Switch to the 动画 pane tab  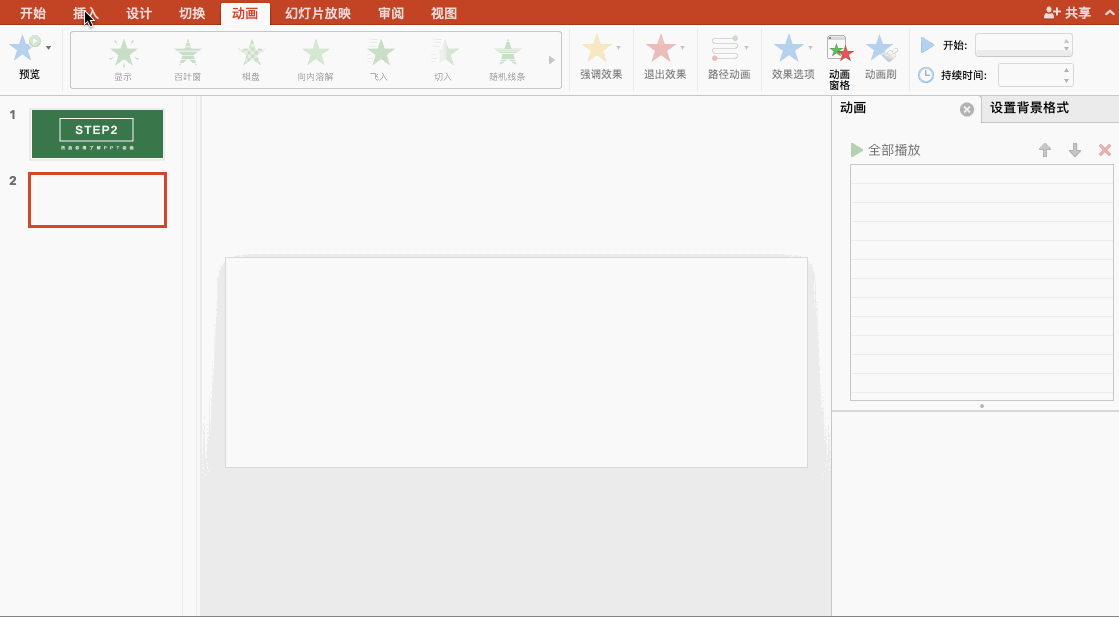853,108
